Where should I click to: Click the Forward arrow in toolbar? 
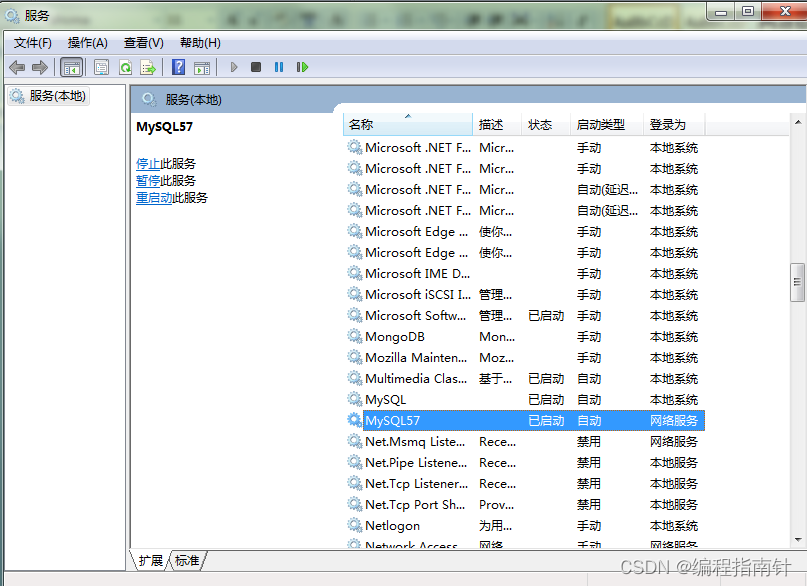point(40,67)
